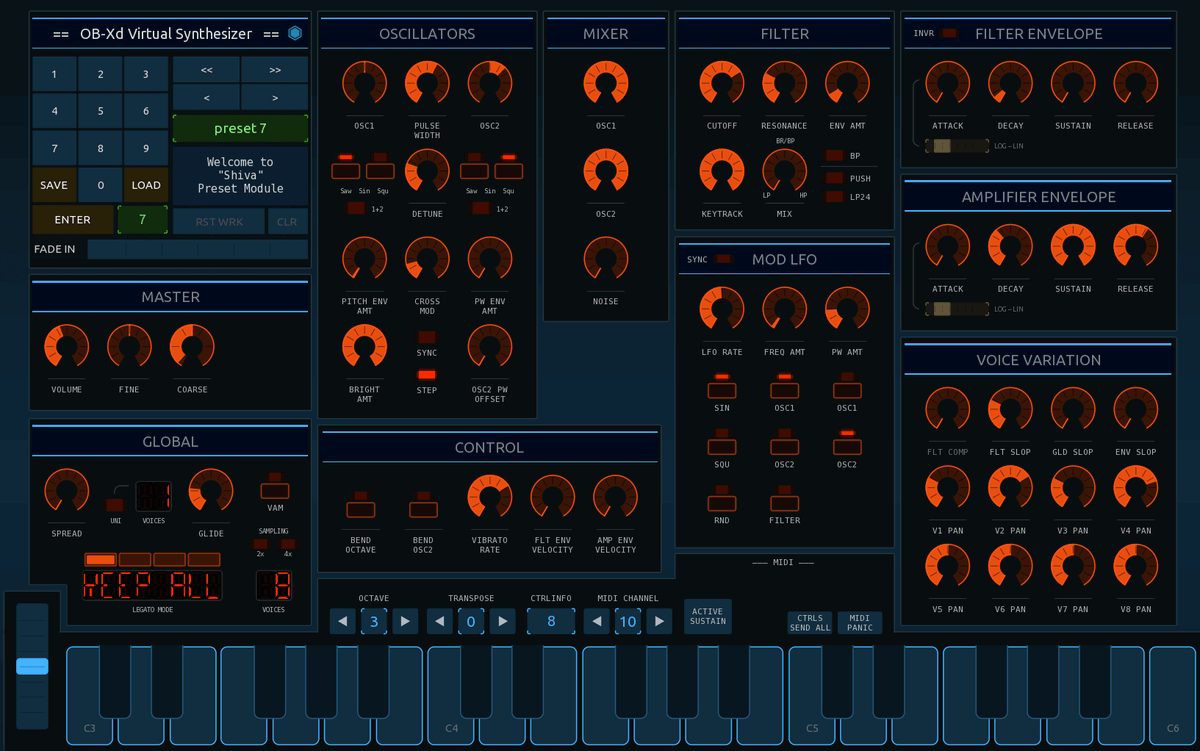1200x751 pixels.
Task: Toggle the LFO RND waveform button
Action: (722, 503)
